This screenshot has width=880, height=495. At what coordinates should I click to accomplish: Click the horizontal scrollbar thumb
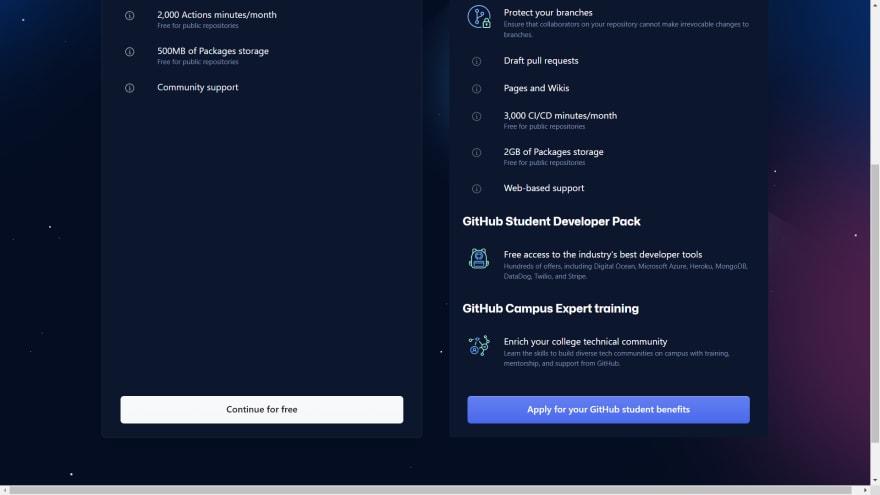click(430, 491)
